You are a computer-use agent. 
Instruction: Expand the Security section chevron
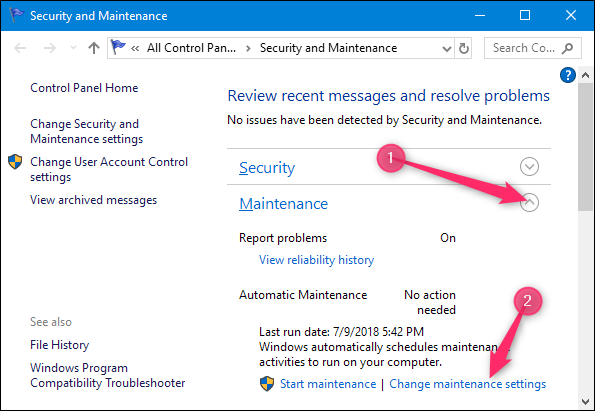(x=529, y=167)
